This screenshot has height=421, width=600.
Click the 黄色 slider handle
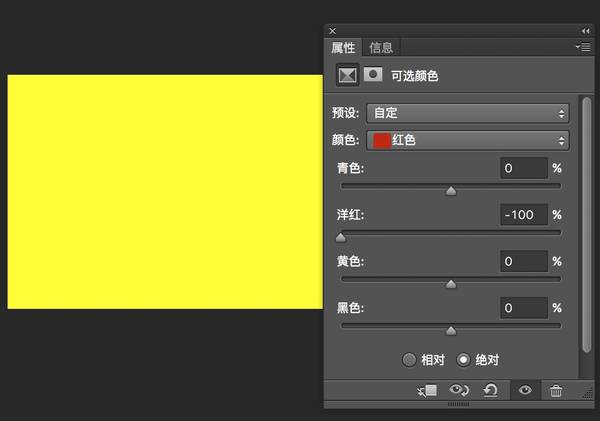[451, 284]
